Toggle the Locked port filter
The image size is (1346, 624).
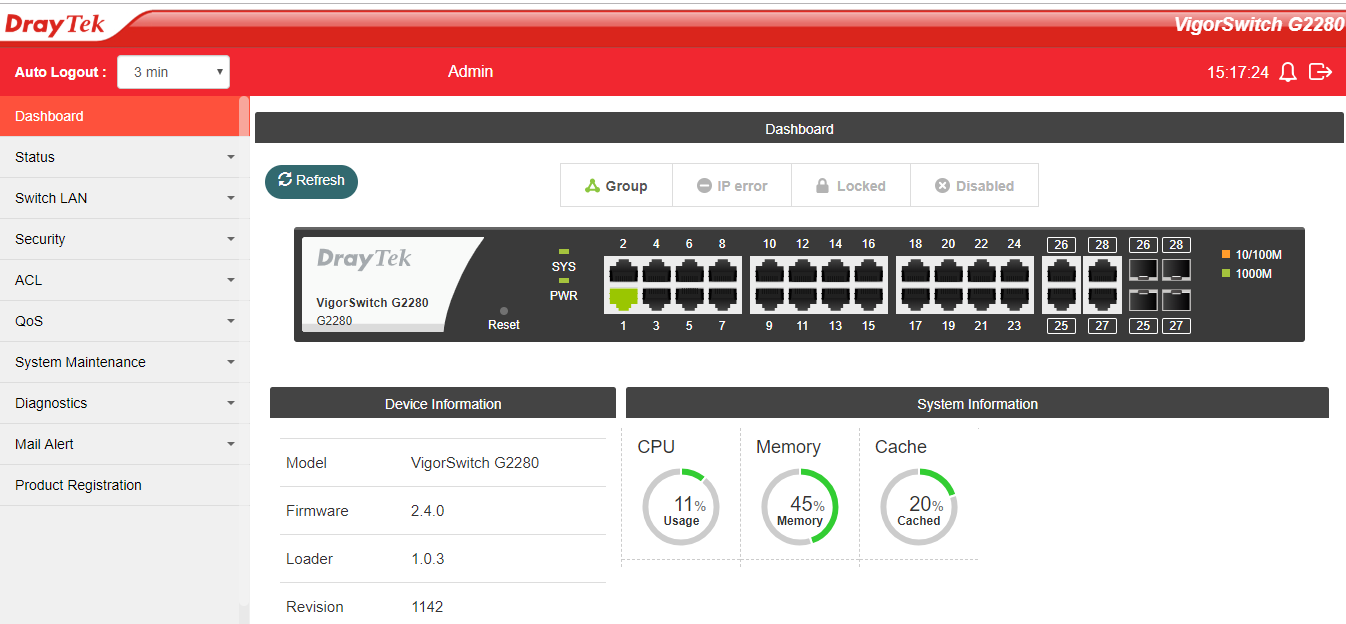[851, 185]
